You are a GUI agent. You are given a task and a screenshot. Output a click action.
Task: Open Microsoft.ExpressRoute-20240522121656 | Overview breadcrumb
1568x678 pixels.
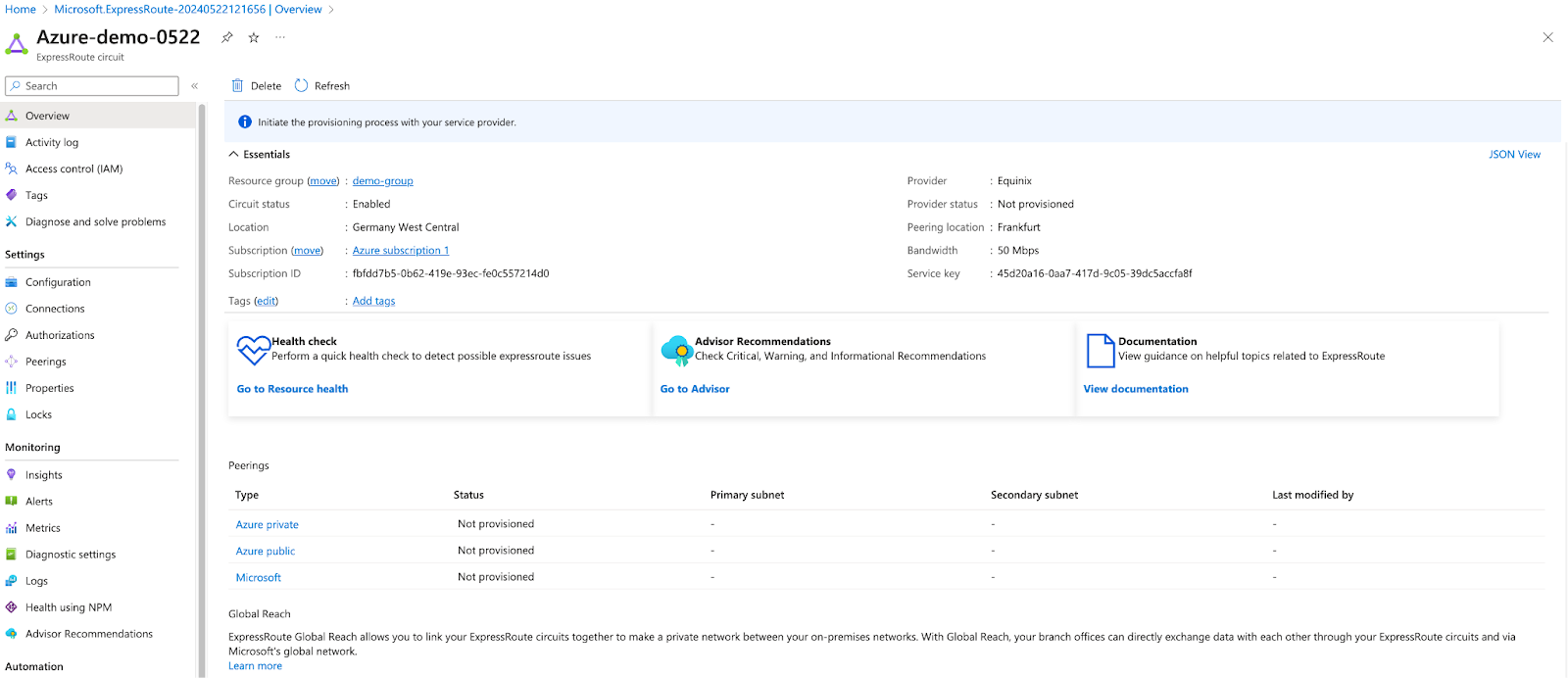pyautogui.click(x=188, y=9)
